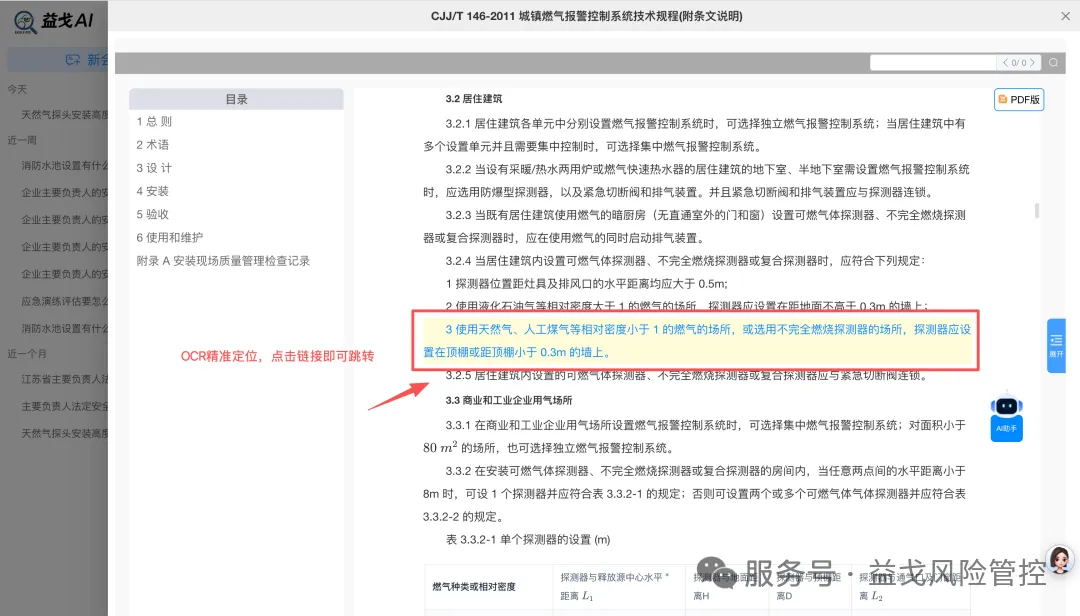Click the 近一个月 history section label
Viewport: 1080px width, 616px height.
click(x=27, y=353)
